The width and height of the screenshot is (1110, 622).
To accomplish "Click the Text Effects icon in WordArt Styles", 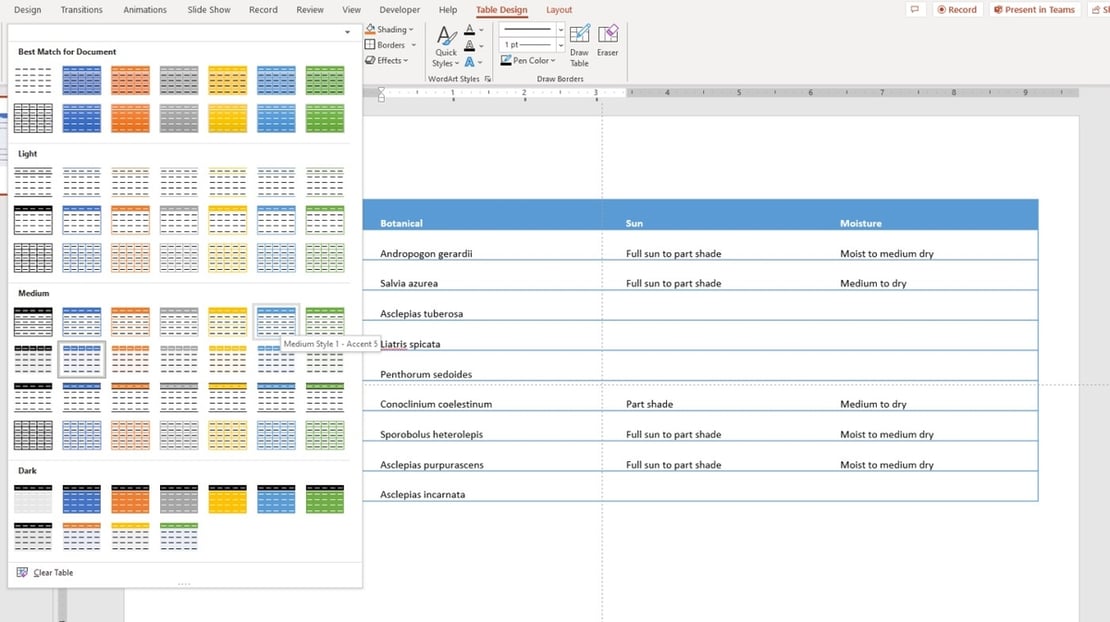I will [x=470, y=62].
